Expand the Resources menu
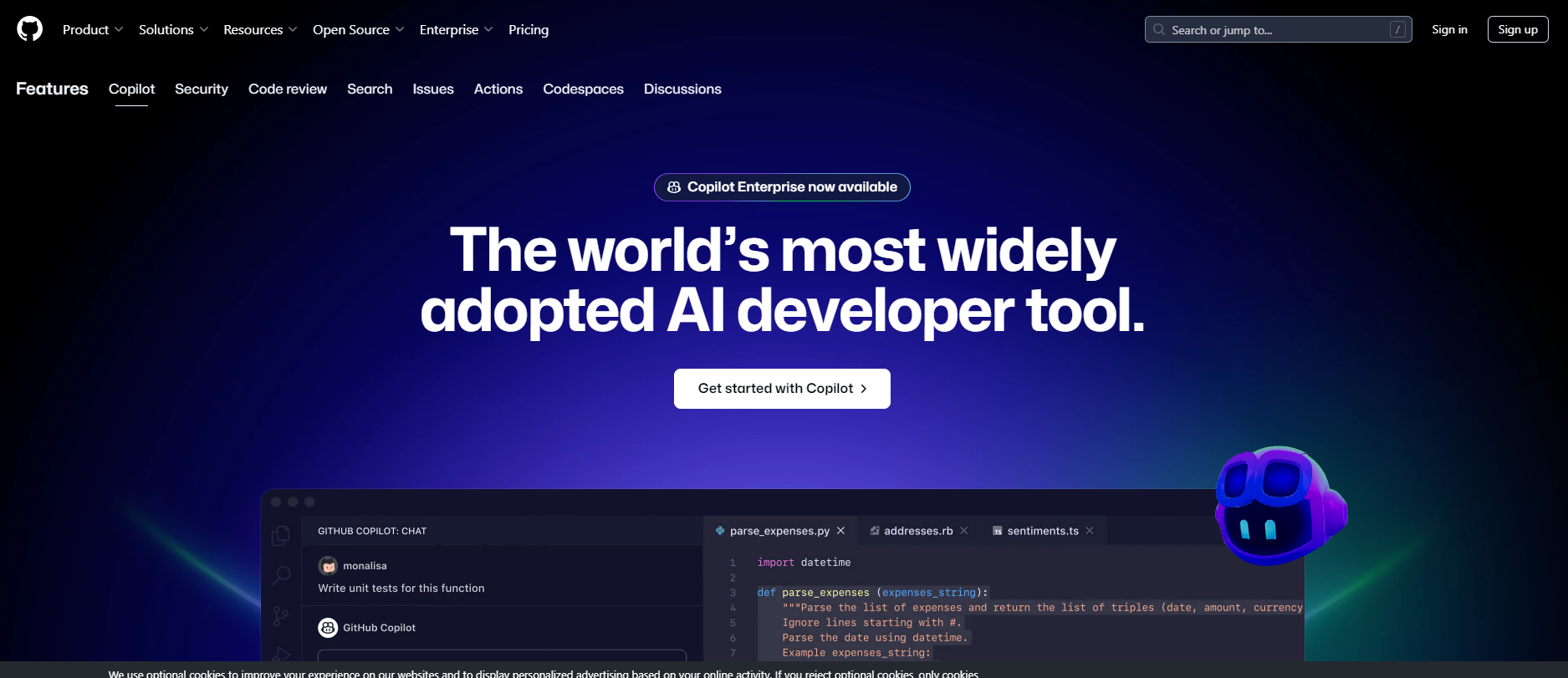The height and width of the screenshot is (678, 1568). pyautogui.click(x=260, y=29)
